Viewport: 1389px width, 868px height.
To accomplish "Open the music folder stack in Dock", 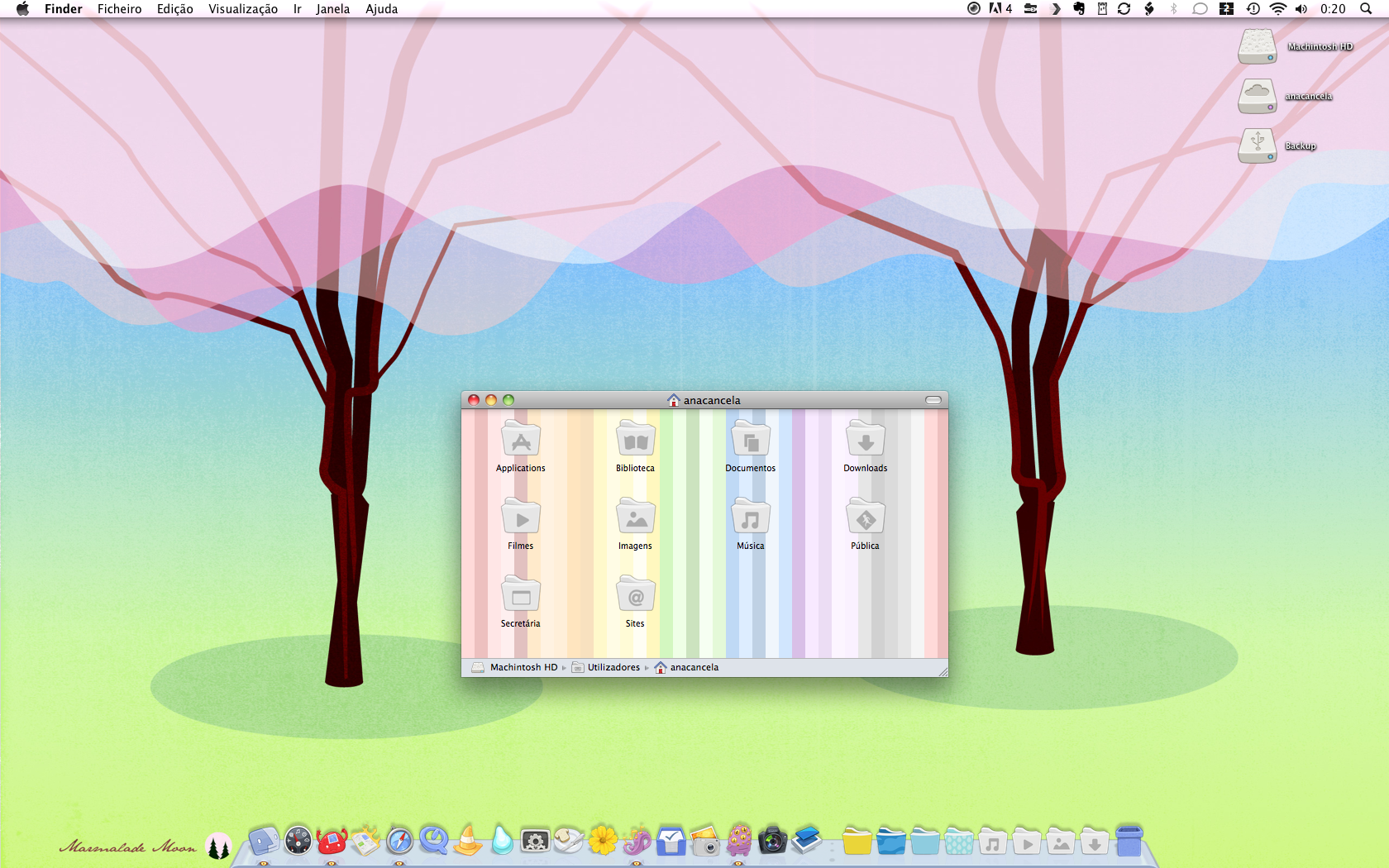I will click(x=993, y=842).
